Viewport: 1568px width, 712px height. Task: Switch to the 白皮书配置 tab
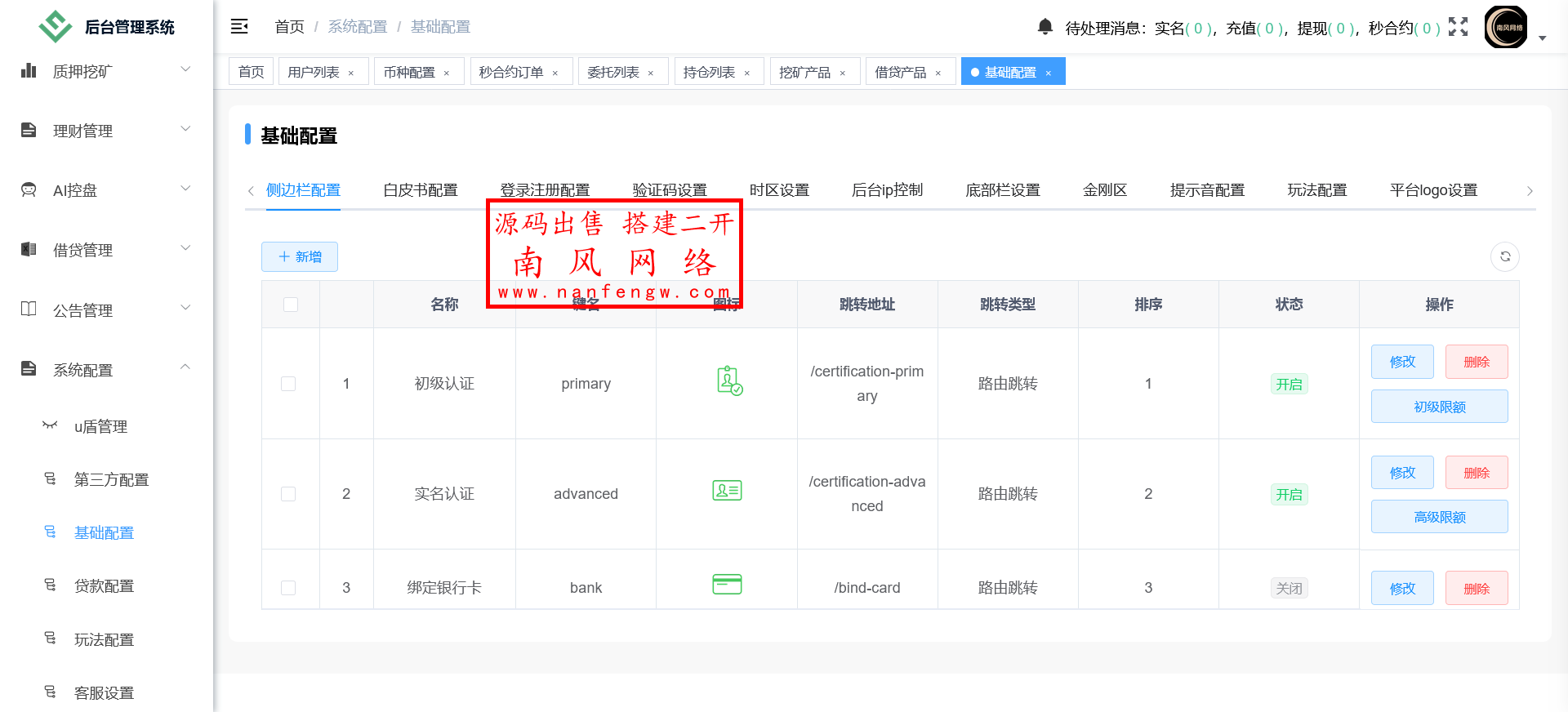(420, 190)
